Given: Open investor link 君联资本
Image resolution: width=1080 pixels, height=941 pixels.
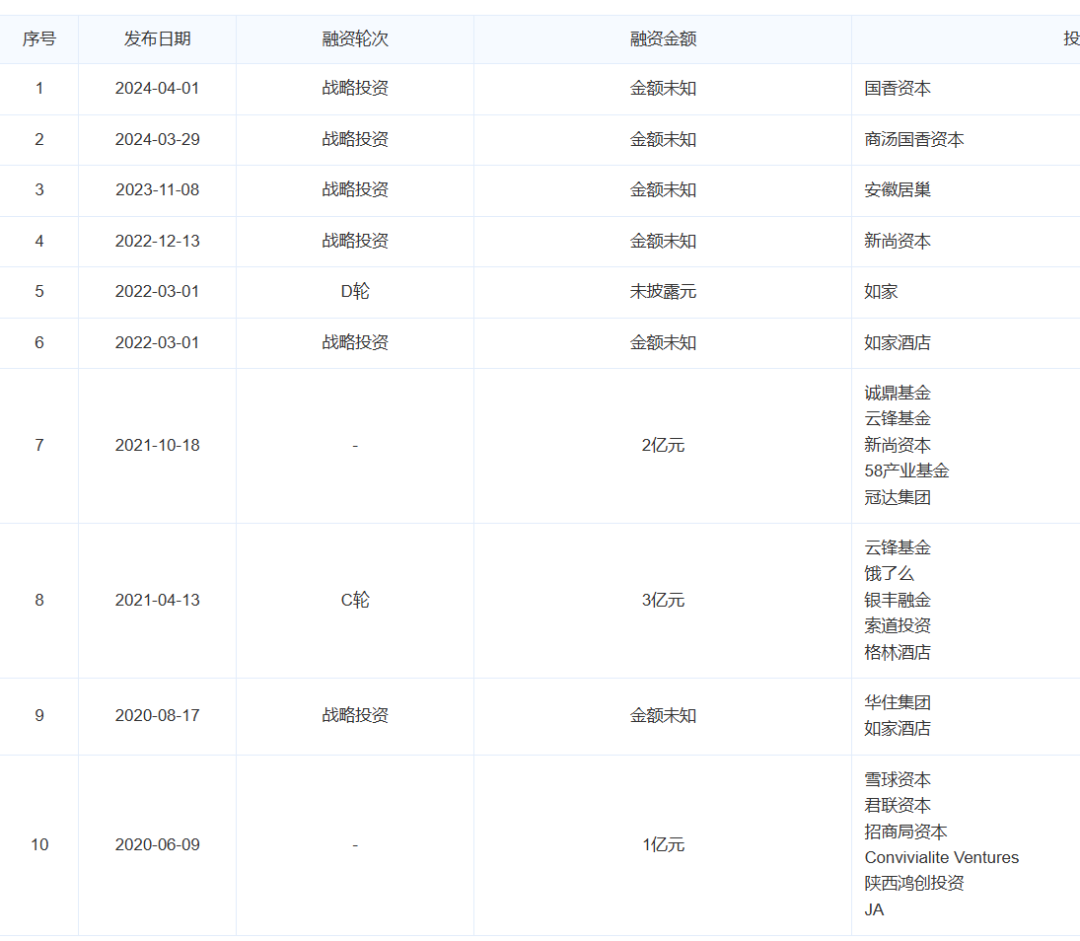Looking at the screenshot, I should coord(897,806).
